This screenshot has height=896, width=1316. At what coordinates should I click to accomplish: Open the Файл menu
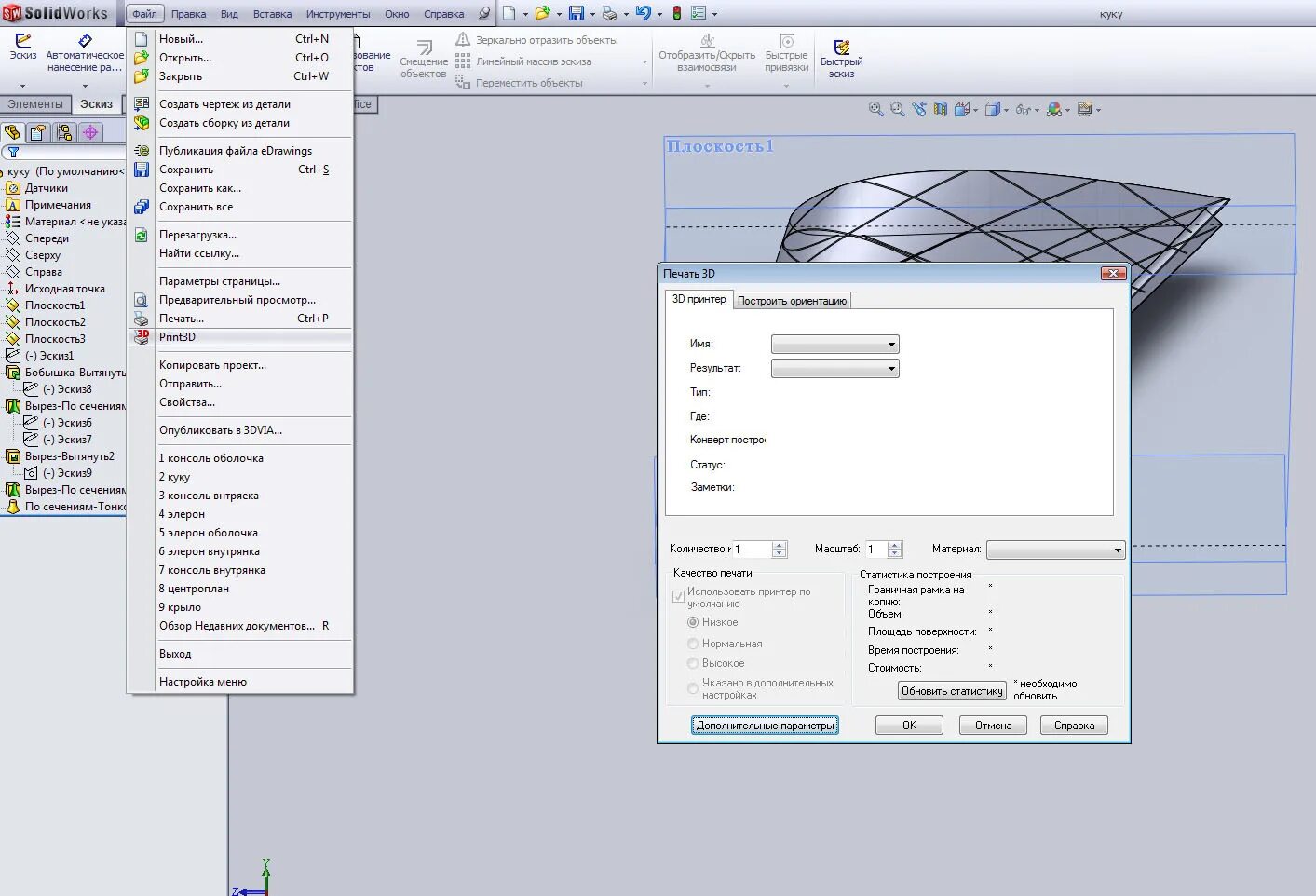(x=144, y=14)
